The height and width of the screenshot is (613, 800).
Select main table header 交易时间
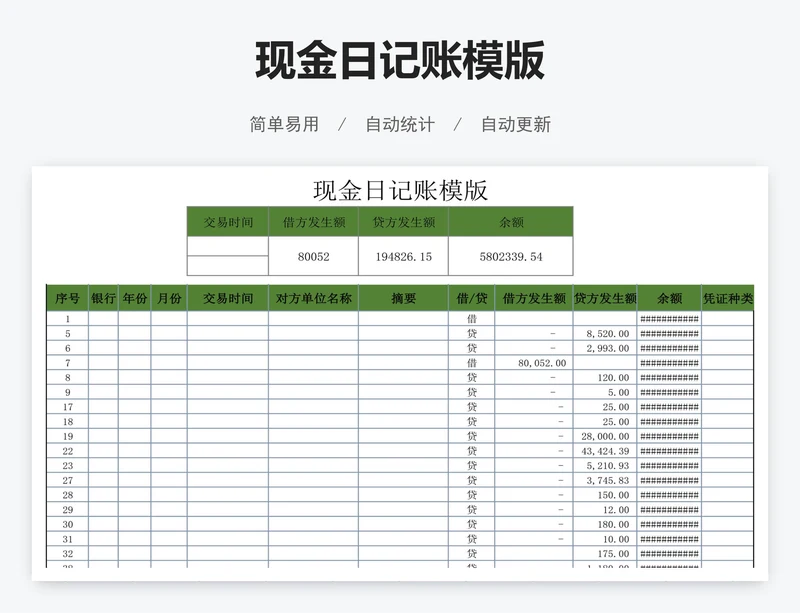[x=228, y=298]
